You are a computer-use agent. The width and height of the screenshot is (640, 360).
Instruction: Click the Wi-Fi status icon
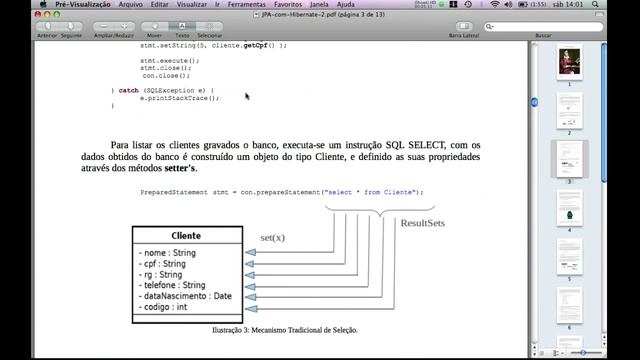[x=495, y=4]
